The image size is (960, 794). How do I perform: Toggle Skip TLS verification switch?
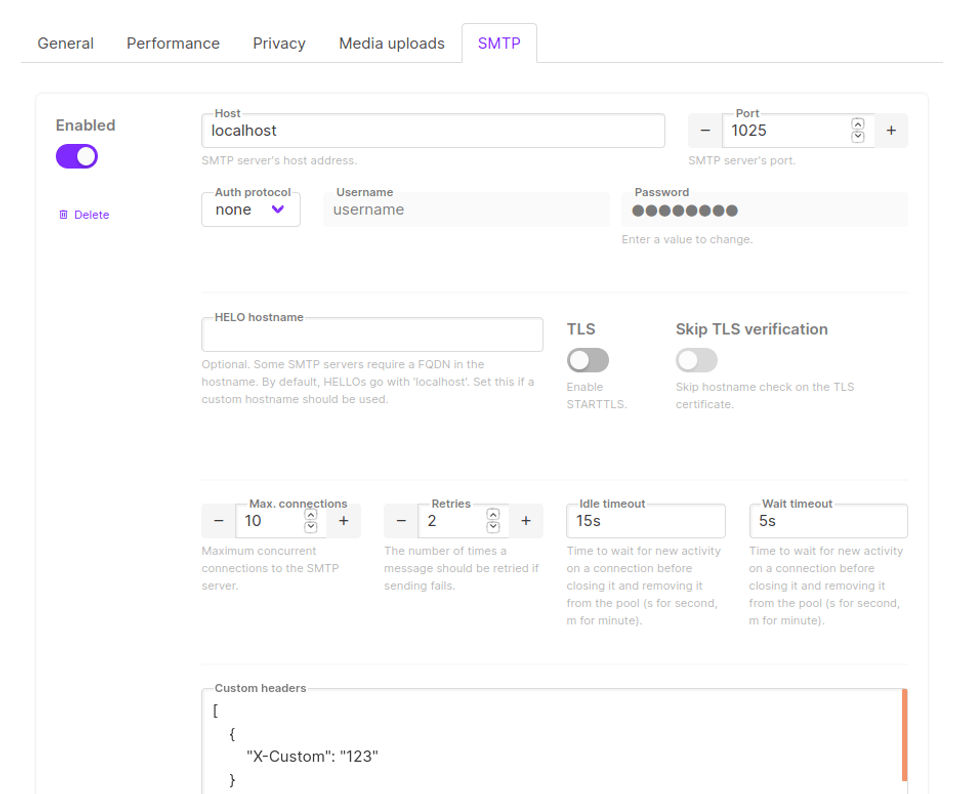tap(697, 360)
